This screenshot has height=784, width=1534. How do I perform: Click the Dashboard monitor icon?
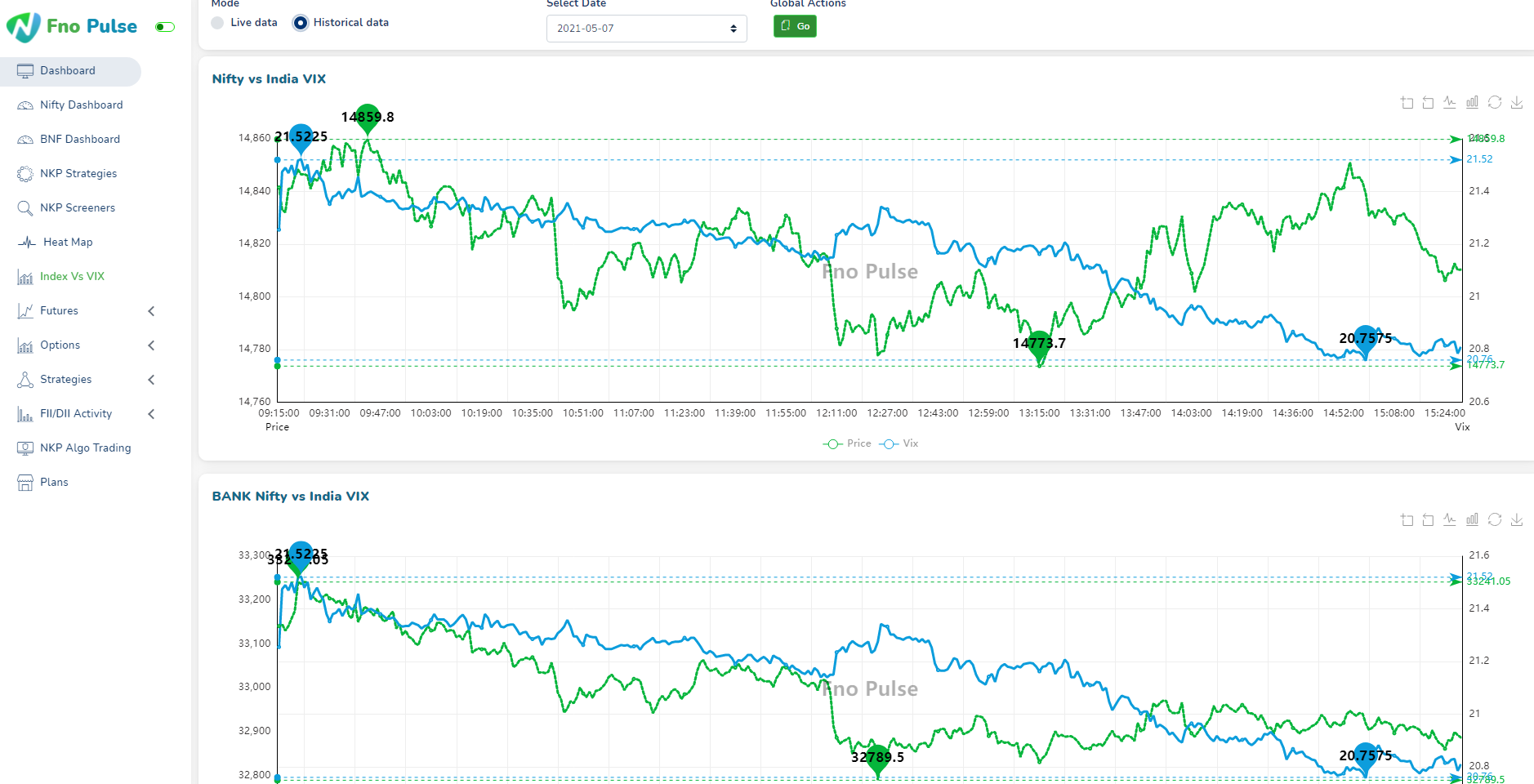25,71
